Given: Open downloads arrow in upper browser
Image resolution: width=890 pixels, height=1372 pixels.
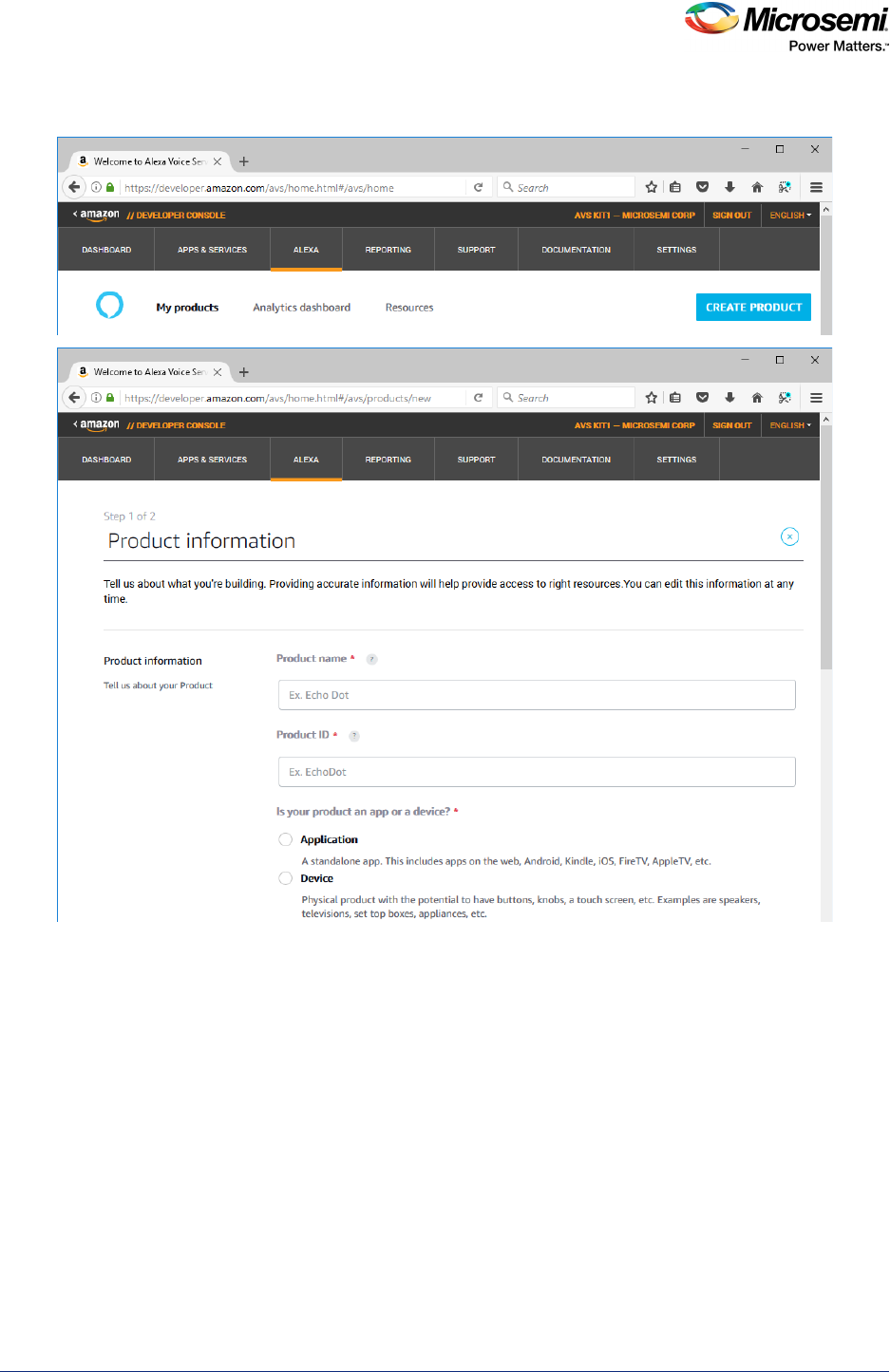Looking at the screenshot, I should (x=729, y=187).
